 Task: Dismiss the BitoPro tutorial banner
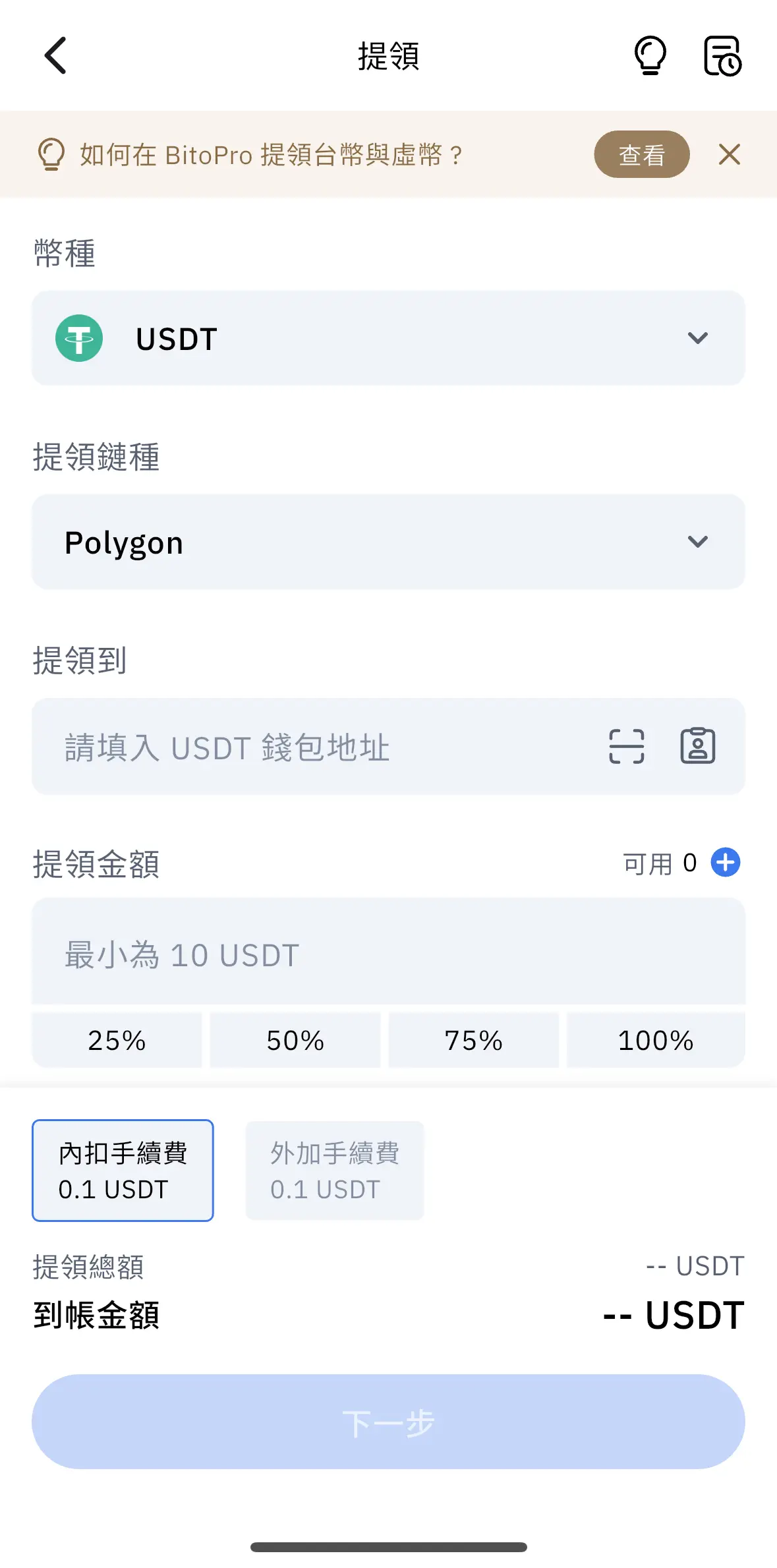tap(729, 155)
